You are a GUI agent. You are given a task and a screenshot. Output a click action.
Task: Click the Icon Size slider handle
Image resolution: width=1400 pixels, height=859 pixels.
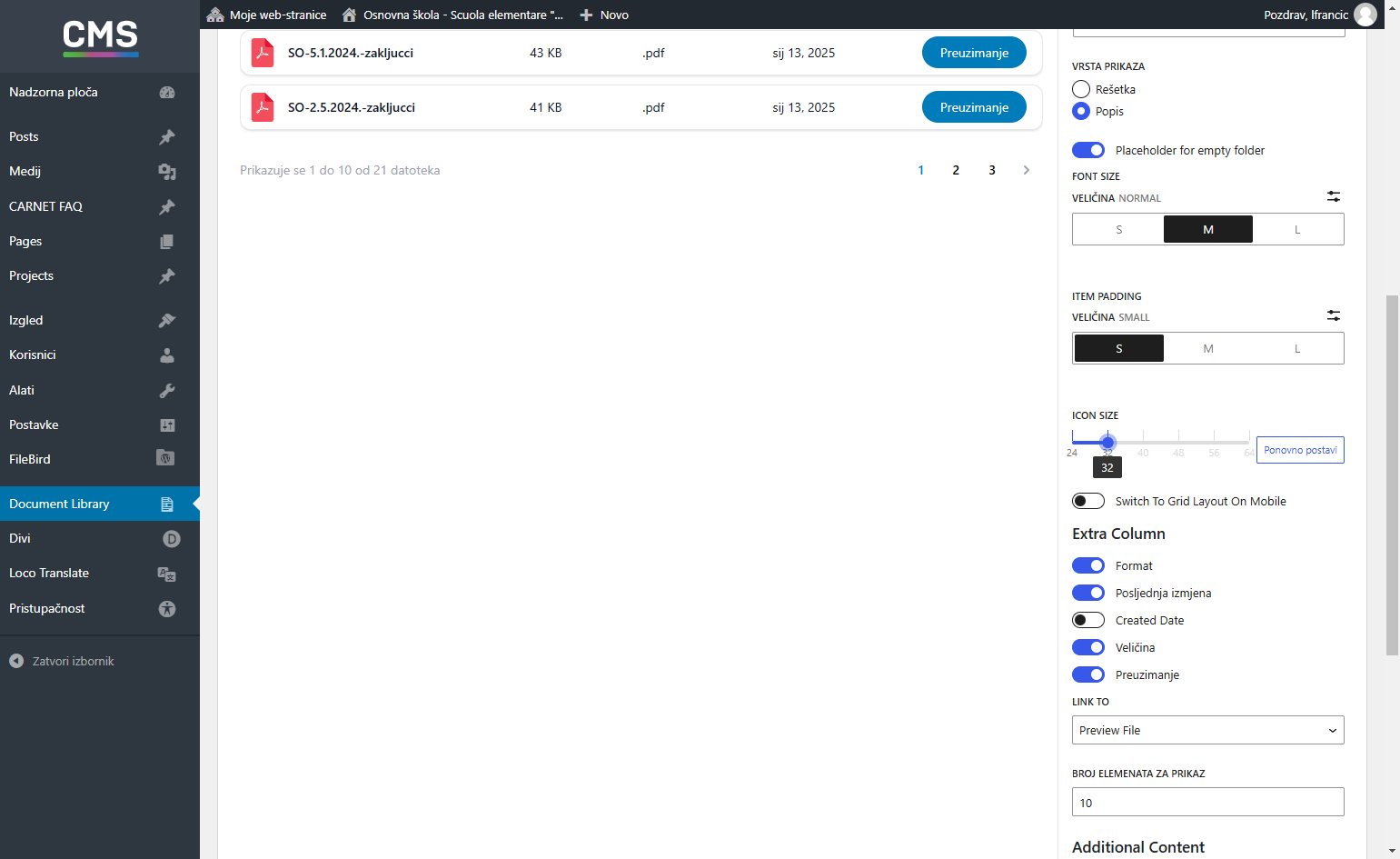[x=1107, y=443]
